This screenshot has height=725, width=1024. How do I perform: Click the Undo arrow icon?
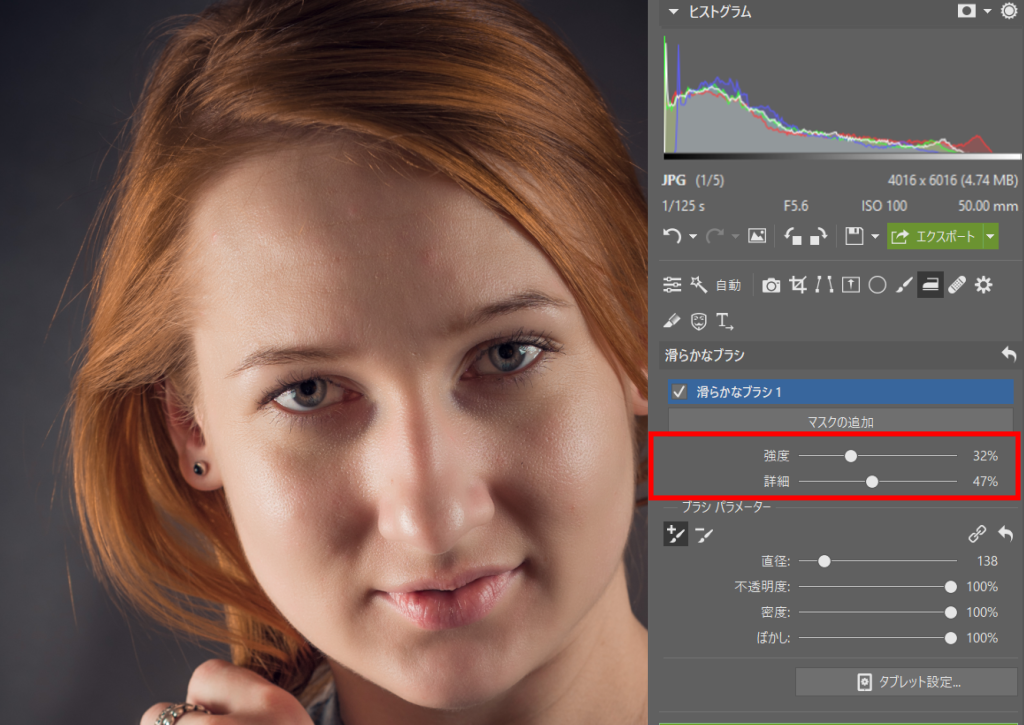[x=672, y=236]
